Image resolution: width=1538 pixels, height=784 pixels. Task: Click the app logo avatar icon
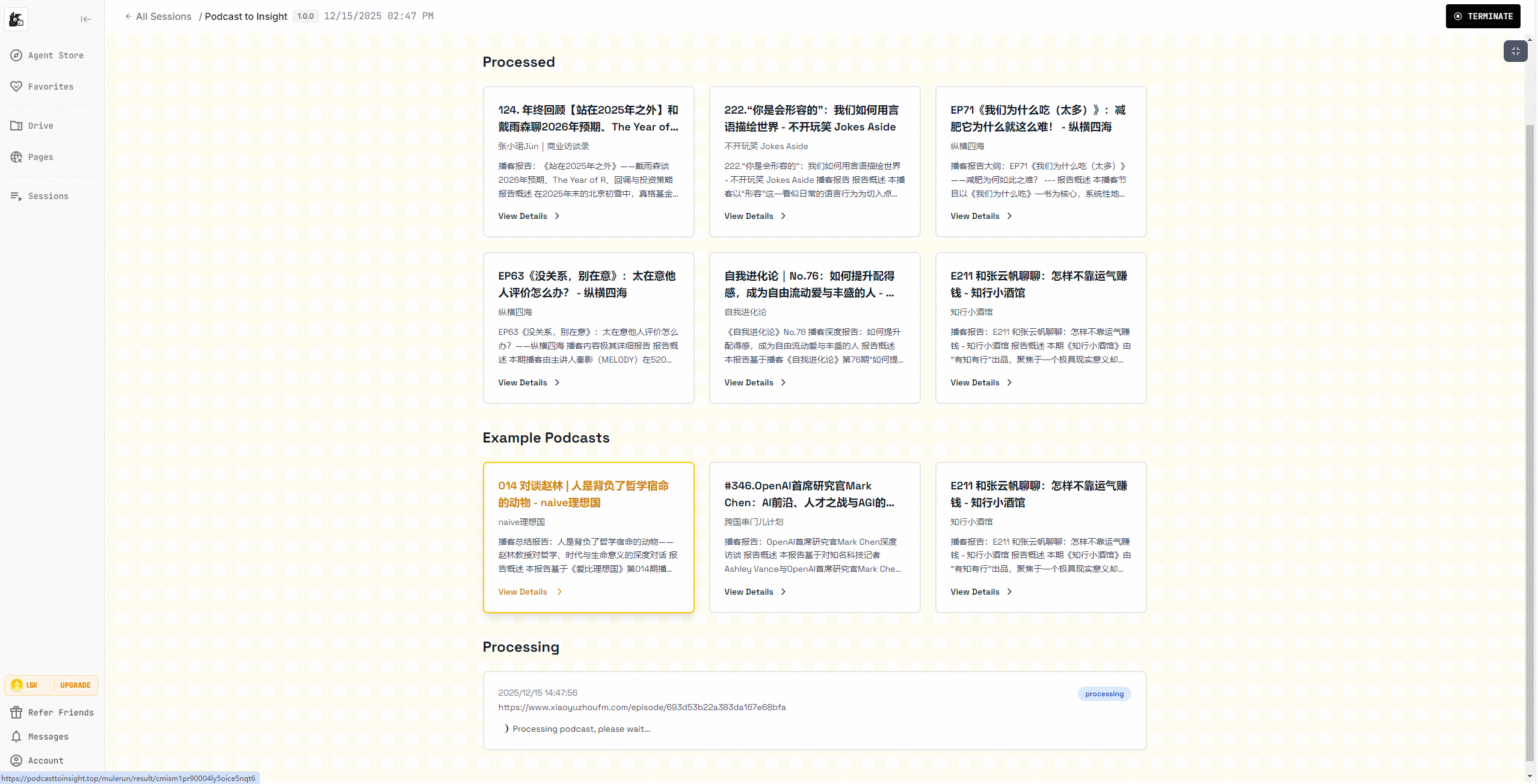(x=16, y=19)
